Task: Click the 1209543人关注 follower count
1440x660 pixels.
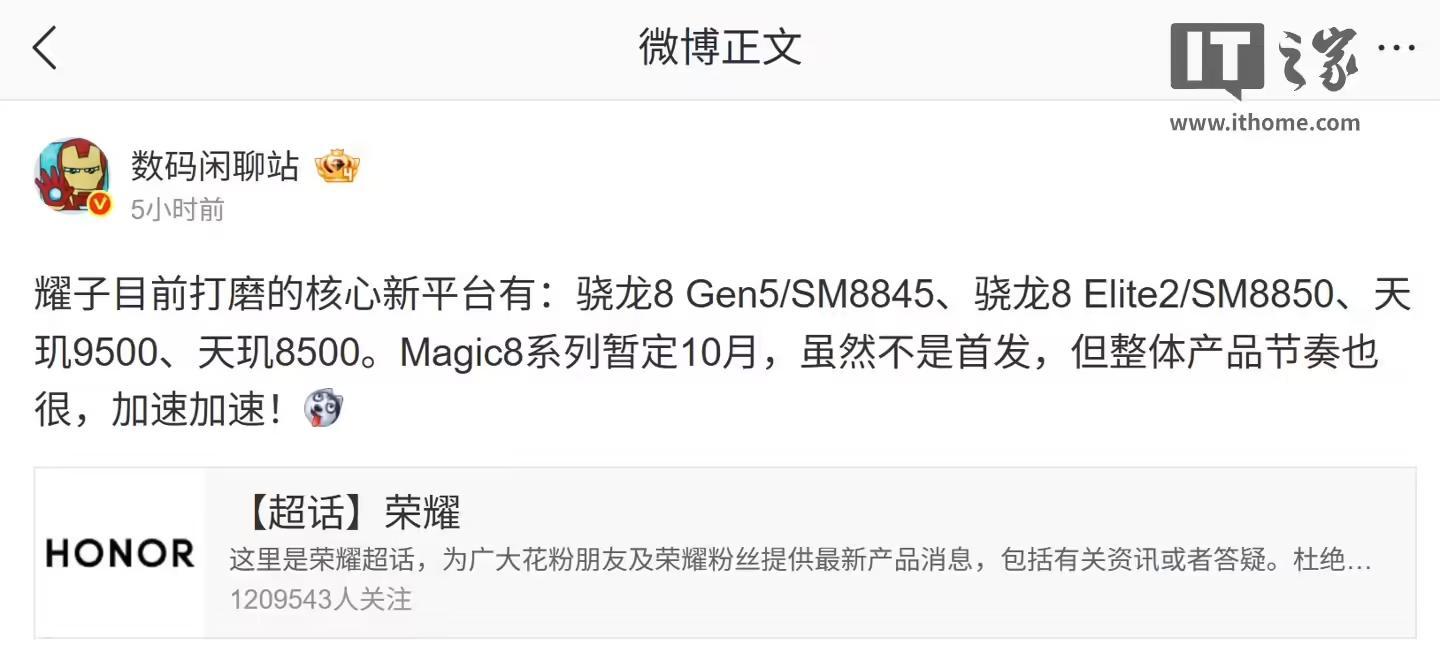Action: pos(321,600)
